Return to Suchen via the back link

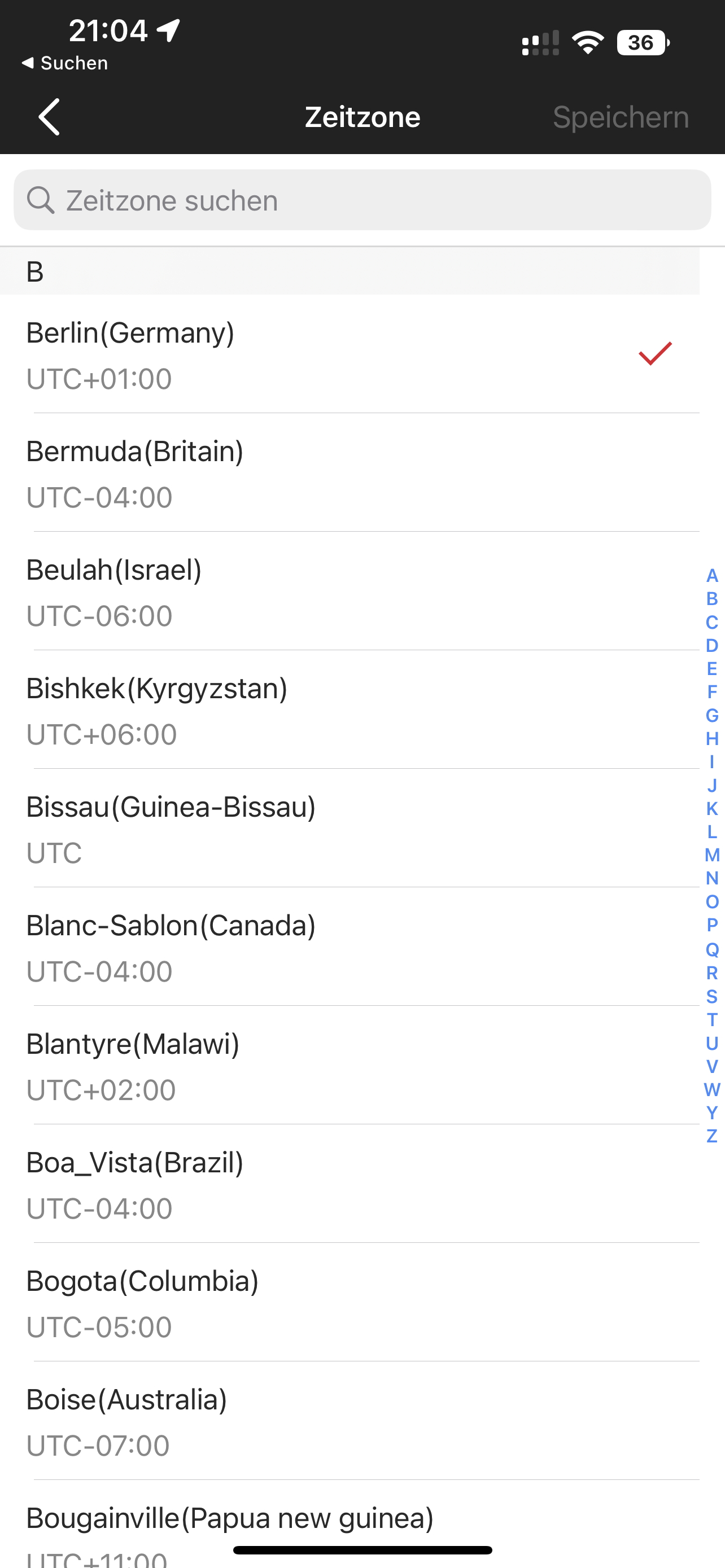[65, 63]
